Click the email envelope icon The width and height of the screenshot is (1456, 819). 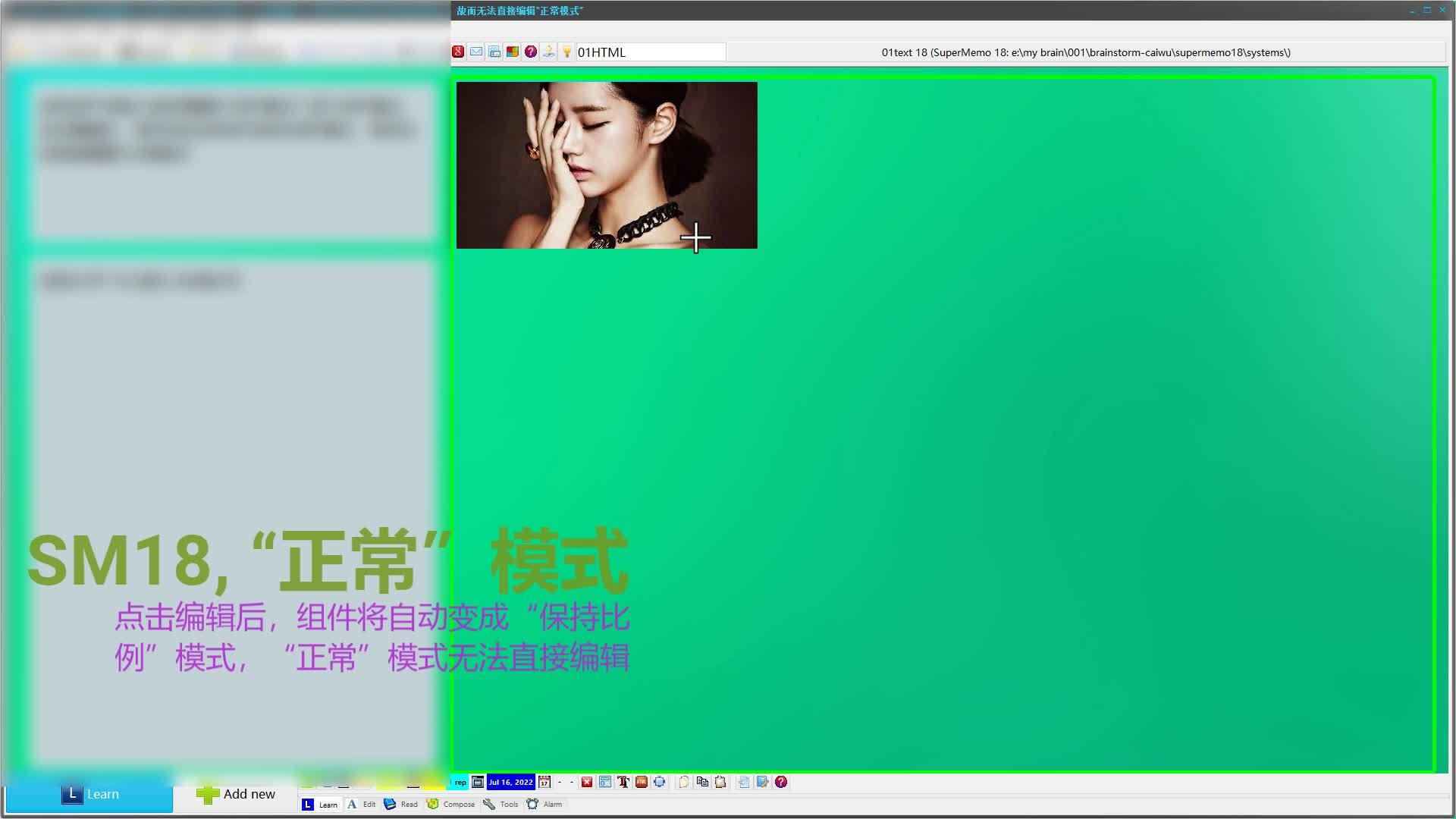click(476, 52)
